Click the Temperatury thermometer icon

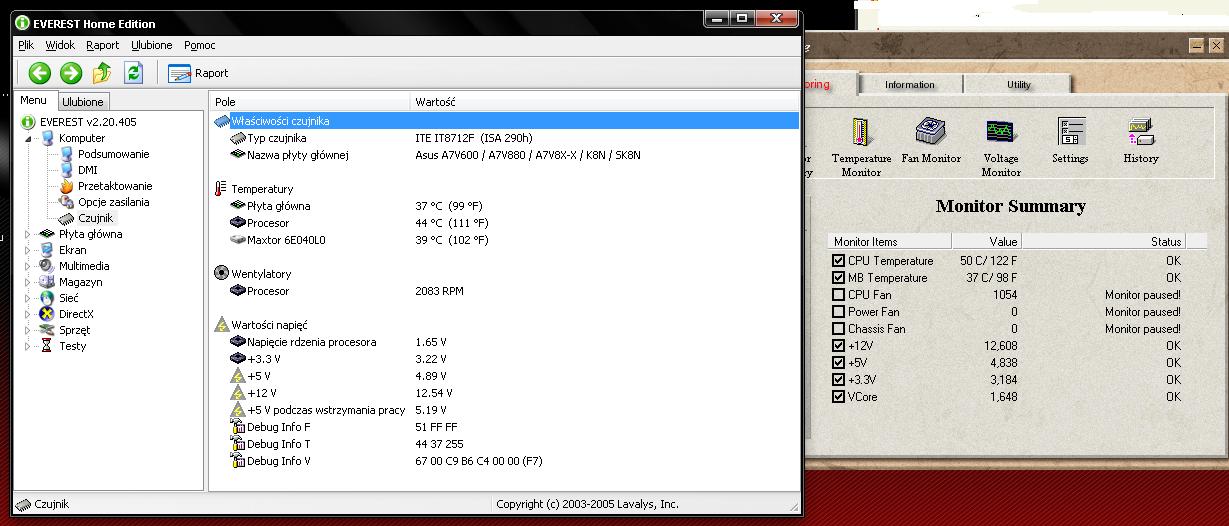tap(221, 189)
